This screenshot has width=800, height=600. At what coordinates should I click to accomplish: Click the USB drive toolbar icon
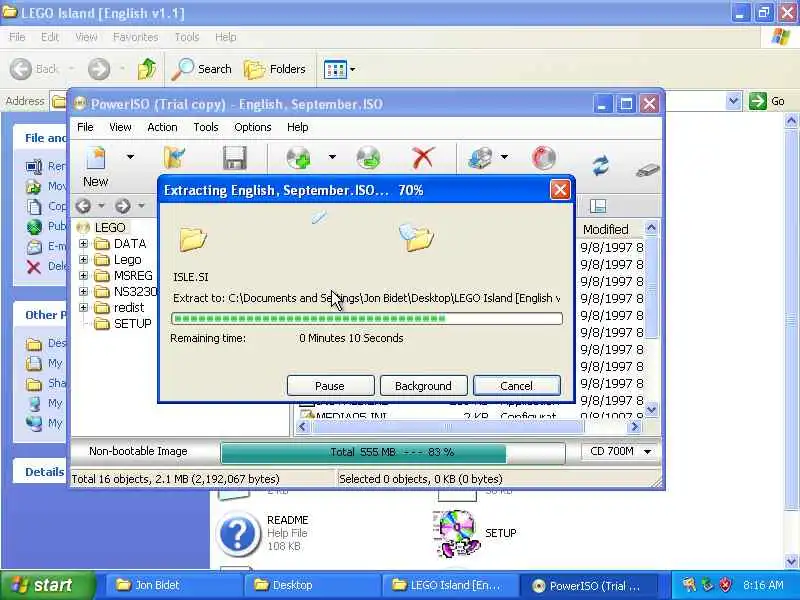647,169
